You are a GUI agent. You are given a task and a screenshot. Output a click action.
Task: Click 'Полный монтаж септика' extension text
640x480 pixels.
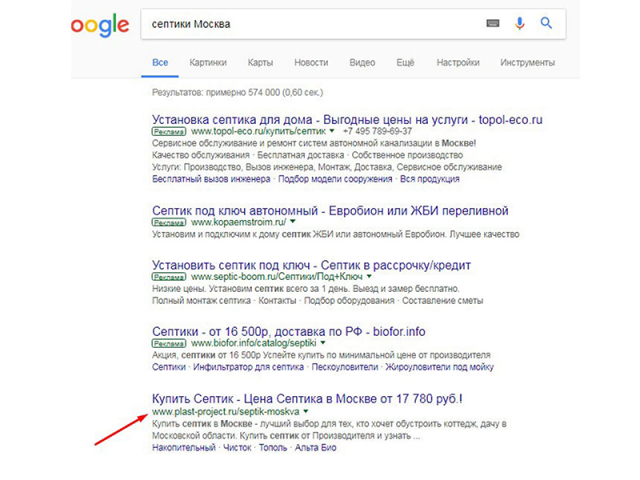pyautogui.click(x=201, y=300)
